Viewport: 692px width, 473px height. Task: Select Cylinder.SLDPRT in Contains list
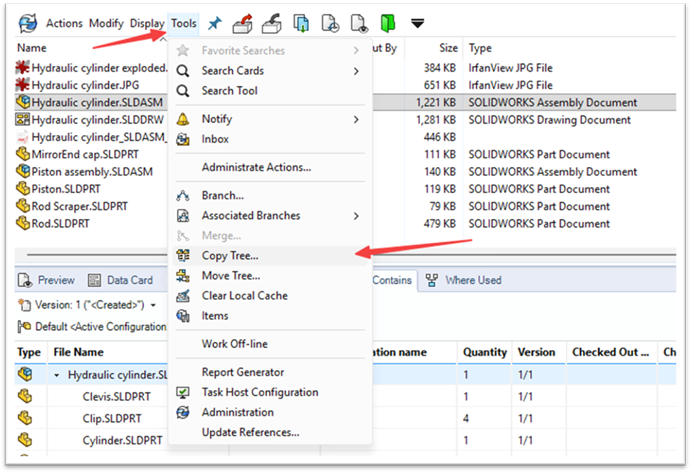pos(122,440)
